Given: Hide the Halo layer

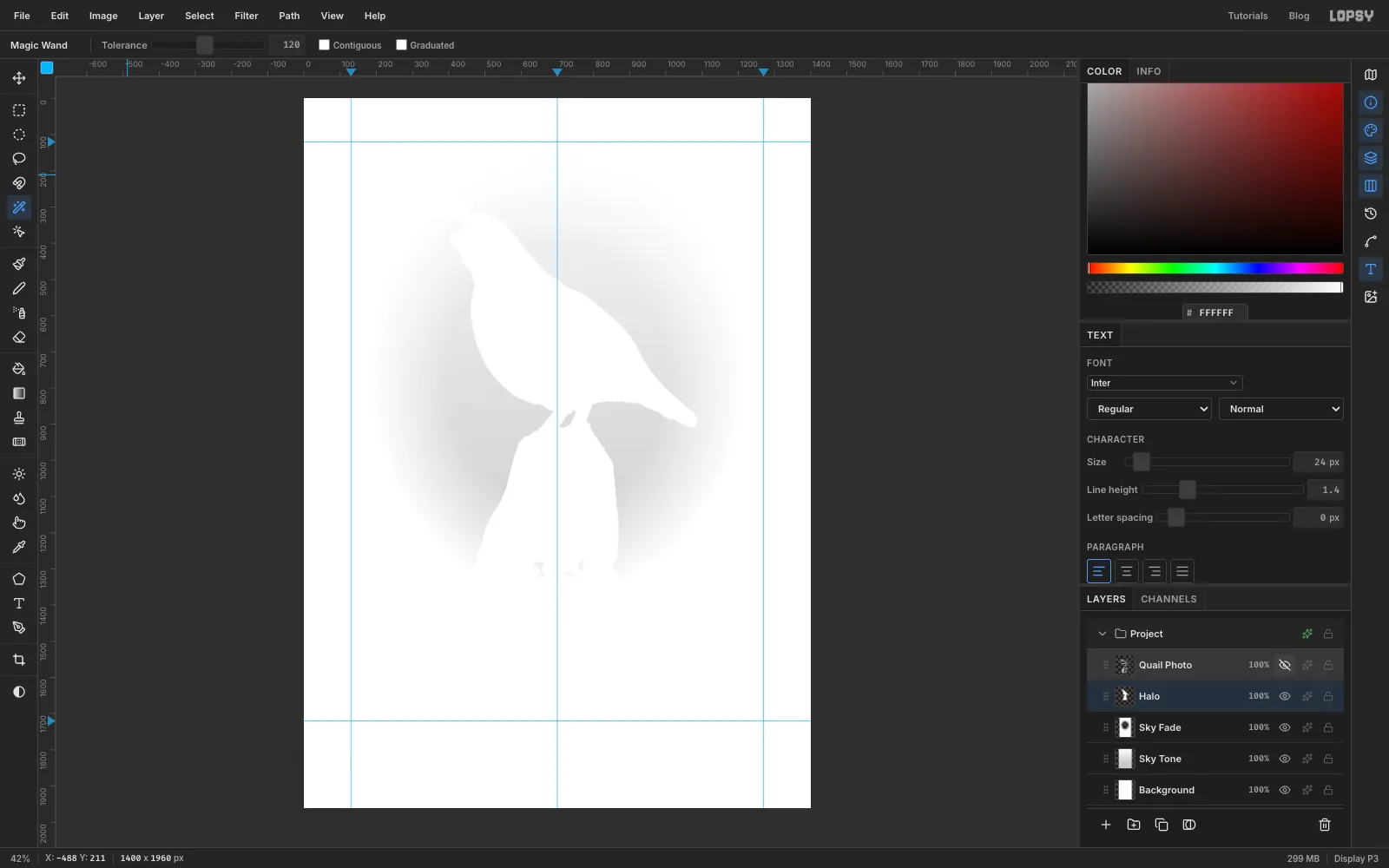Looking at the screenshot, I should tap(1285, 696).
